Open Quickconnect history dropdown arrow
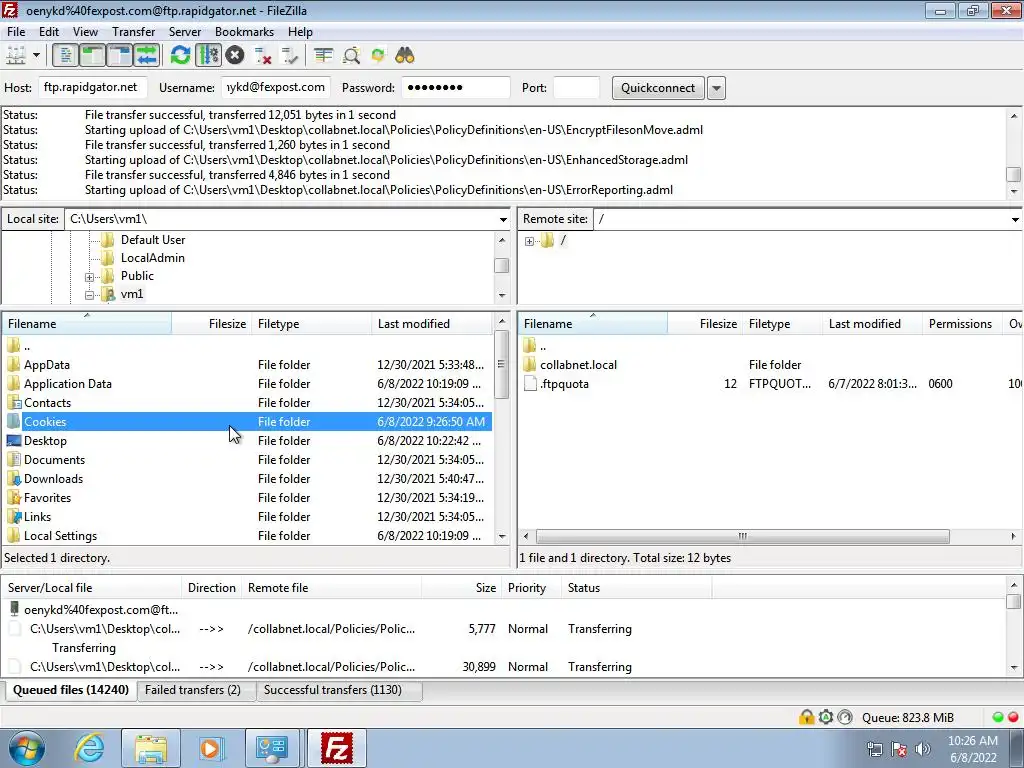Screen dimensions: 1024x768 (716, 88)
